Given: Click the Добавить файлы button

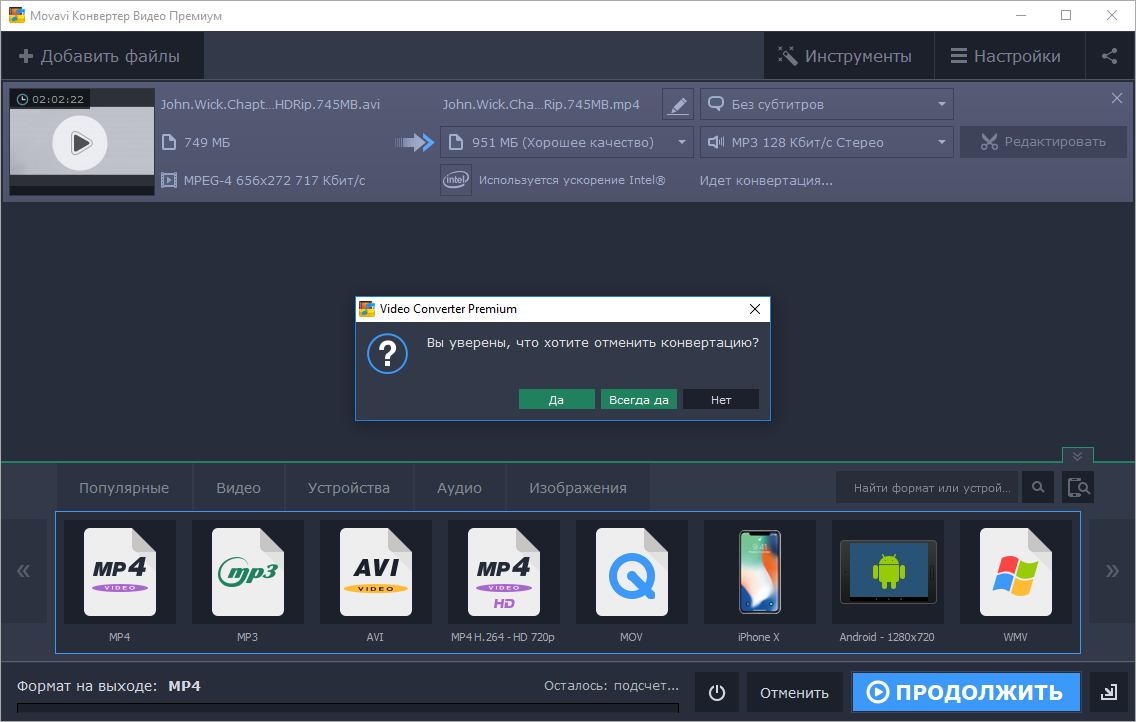Looking at the screenshot, I should click(x=101, y=56).
